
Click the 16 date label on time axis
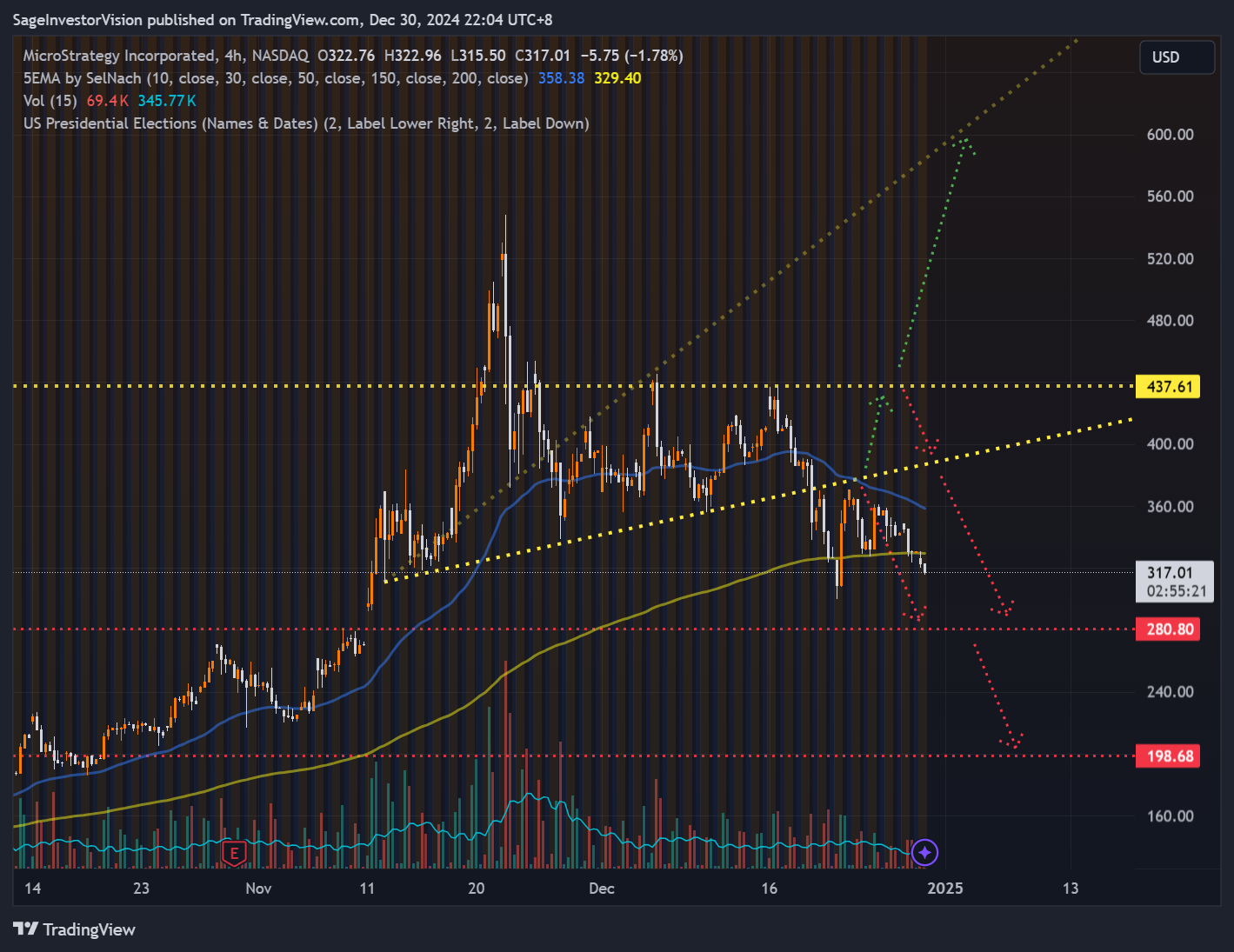click(769, 888)
